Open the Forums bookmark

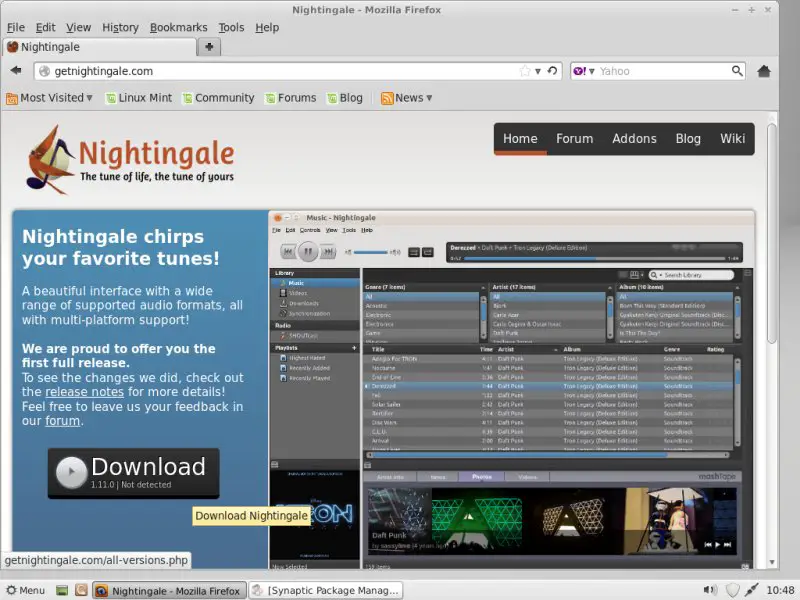(x=291, y=98)
